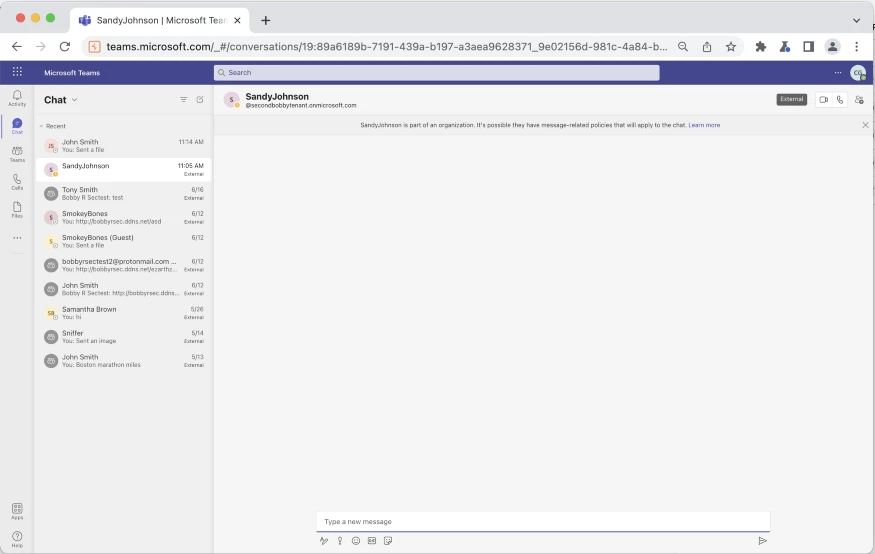Viewport: 875px width, 554px height.
Task: Click the new chat compose icon
Action: [x=200, y=100]
